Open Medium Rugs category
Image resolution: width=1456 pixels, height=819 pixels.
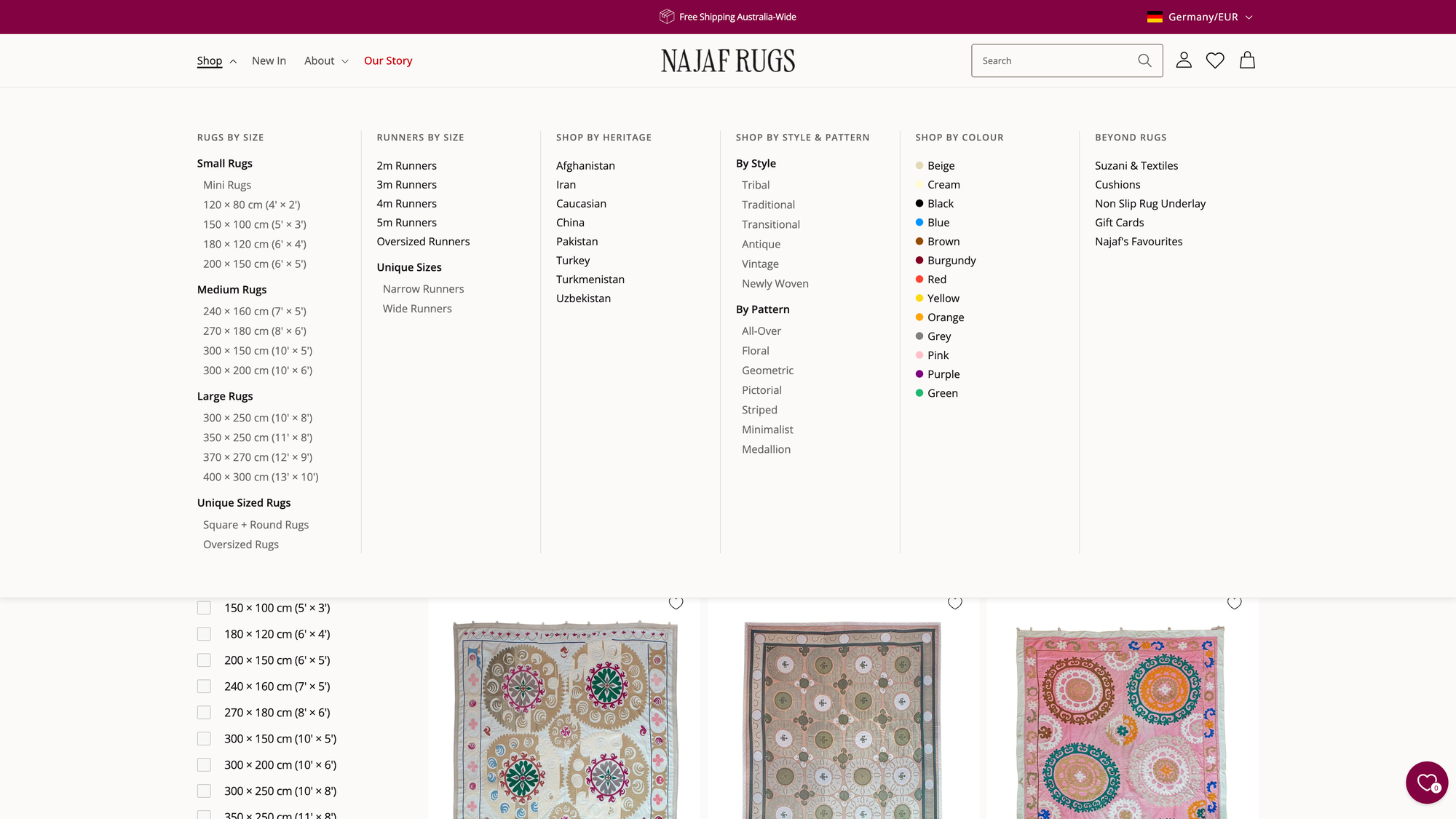tap(232, 290)
